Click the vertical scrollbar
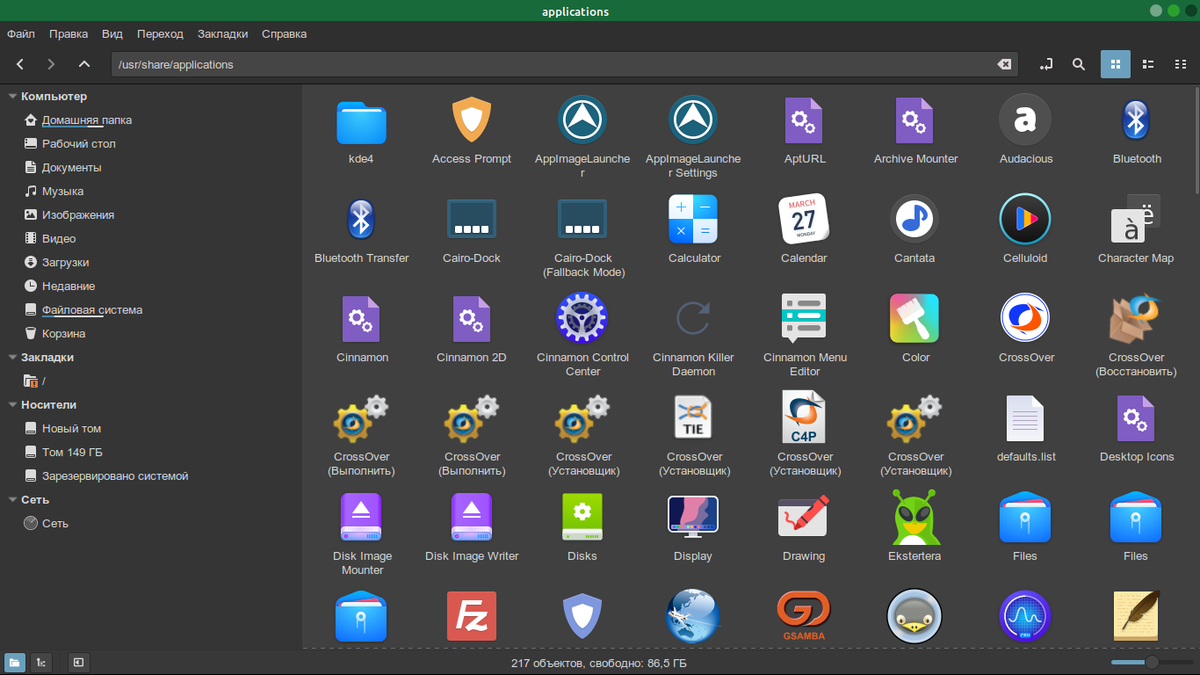Image resolution: width=1200 pixels, height=675 pixels. (x=1195, y=140)
